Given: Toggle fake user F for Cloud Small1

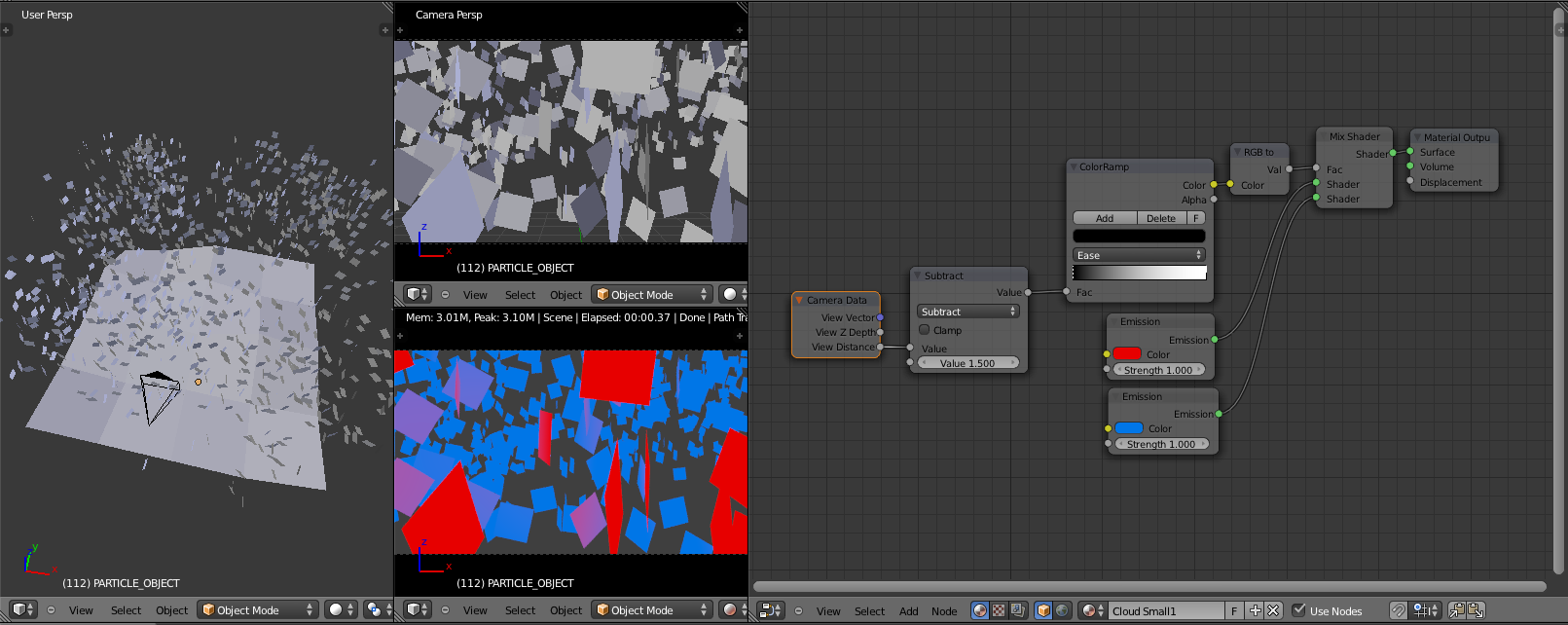Looking at the screenshot, I should (x=1234, y=610).
